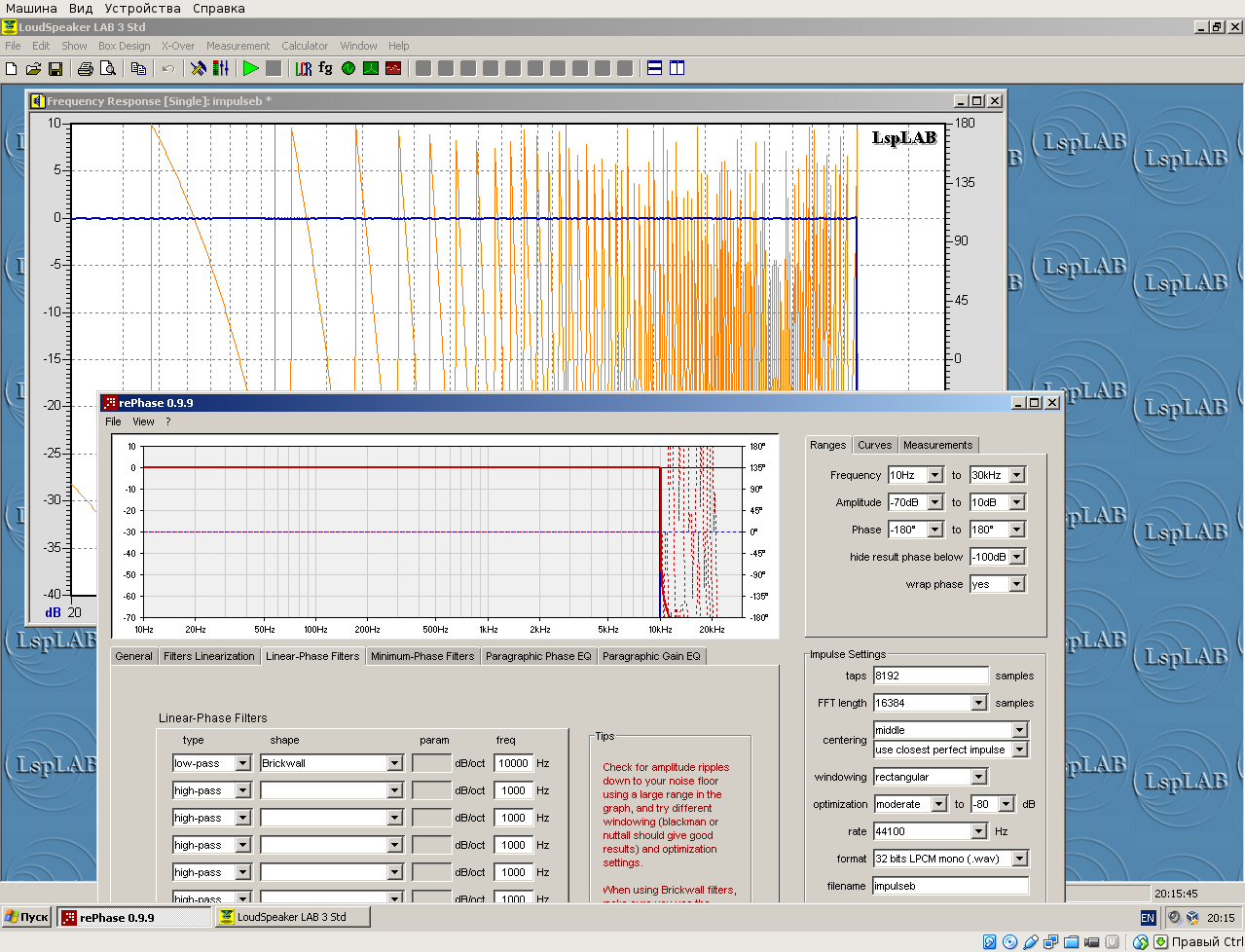Open the VirtualBox Устройства menu
The image size is (1245, 952).
click(x=142, y=8)
